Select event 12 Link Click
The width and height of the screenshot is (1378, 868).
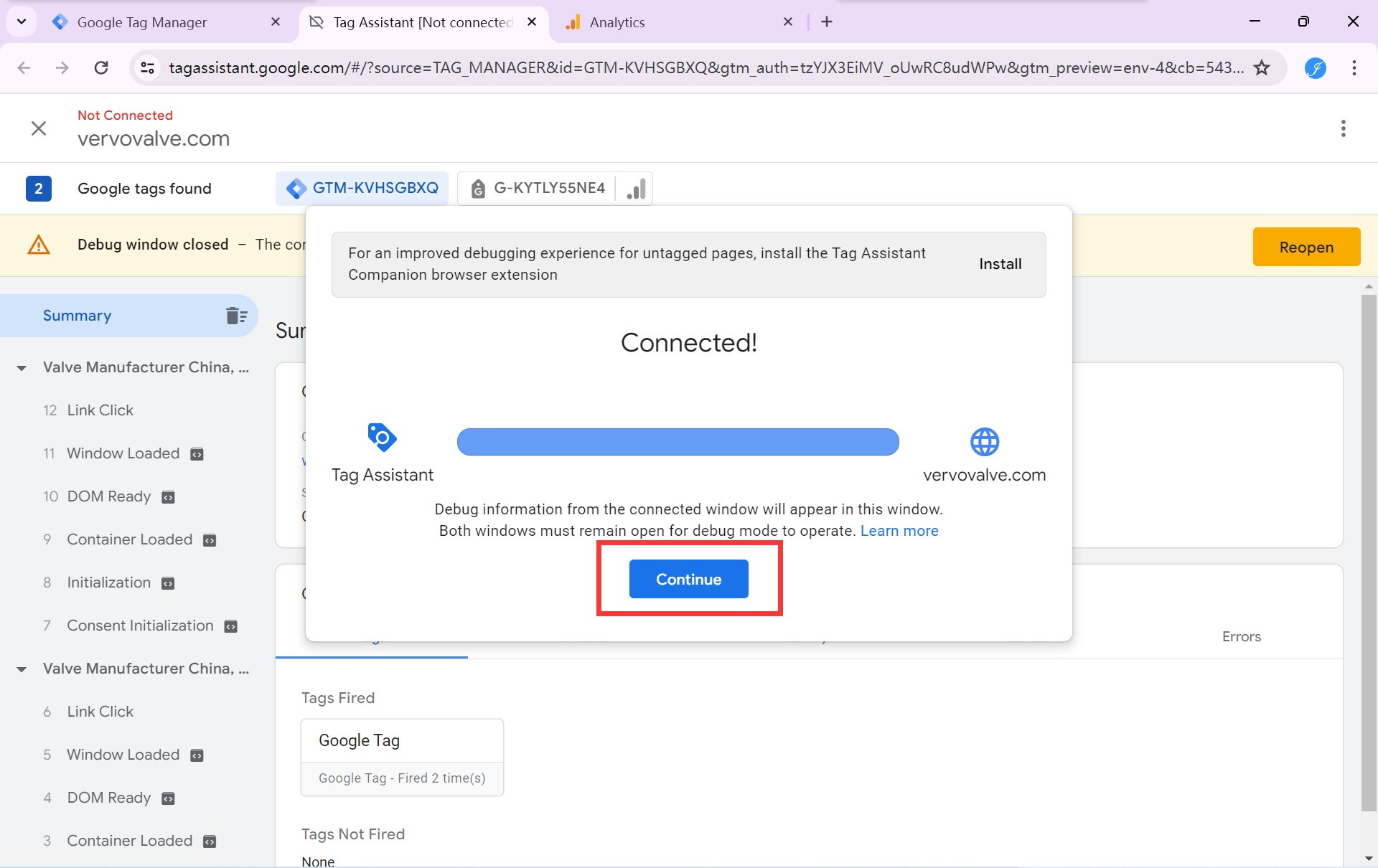(x=100, y=410)
